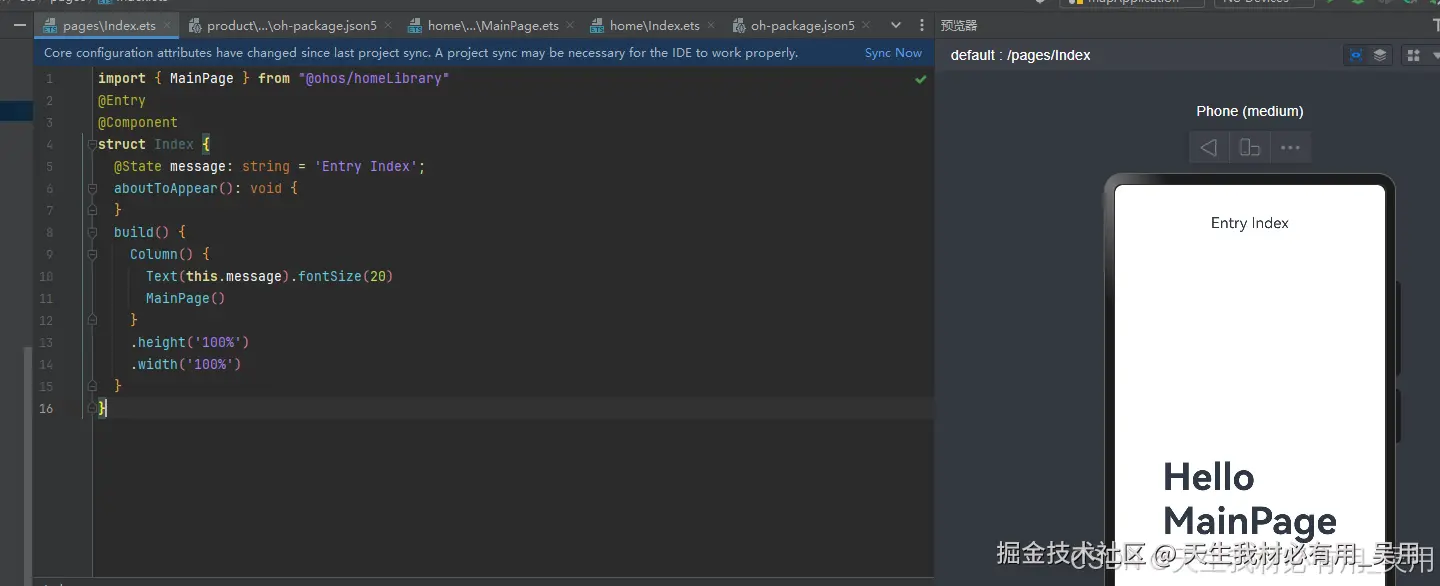Toggle previewer layers view icon
The width and height of the screenshot is (1440, 586).
point(1380,56)
